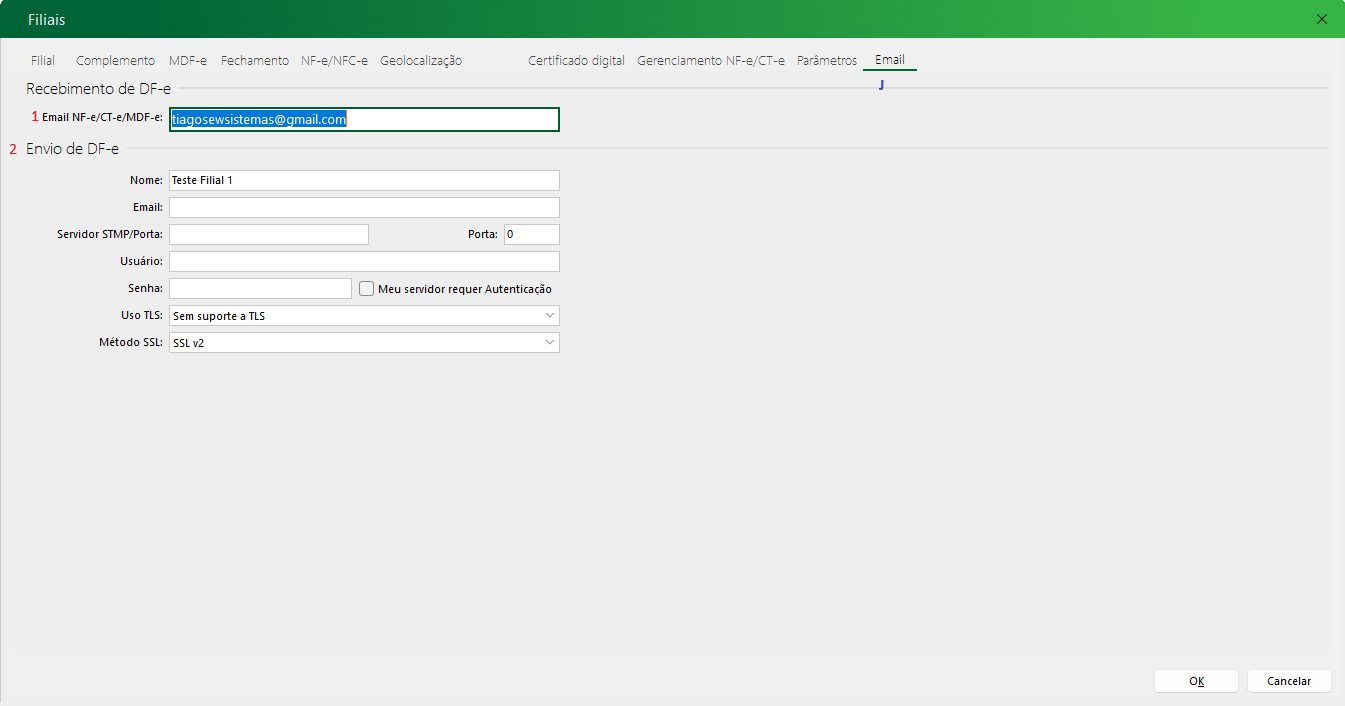Image resolution: width=1345 pixels, height=706 pixels.
Task: Switch to the Filial tab
Action: (x=43, y=61)
